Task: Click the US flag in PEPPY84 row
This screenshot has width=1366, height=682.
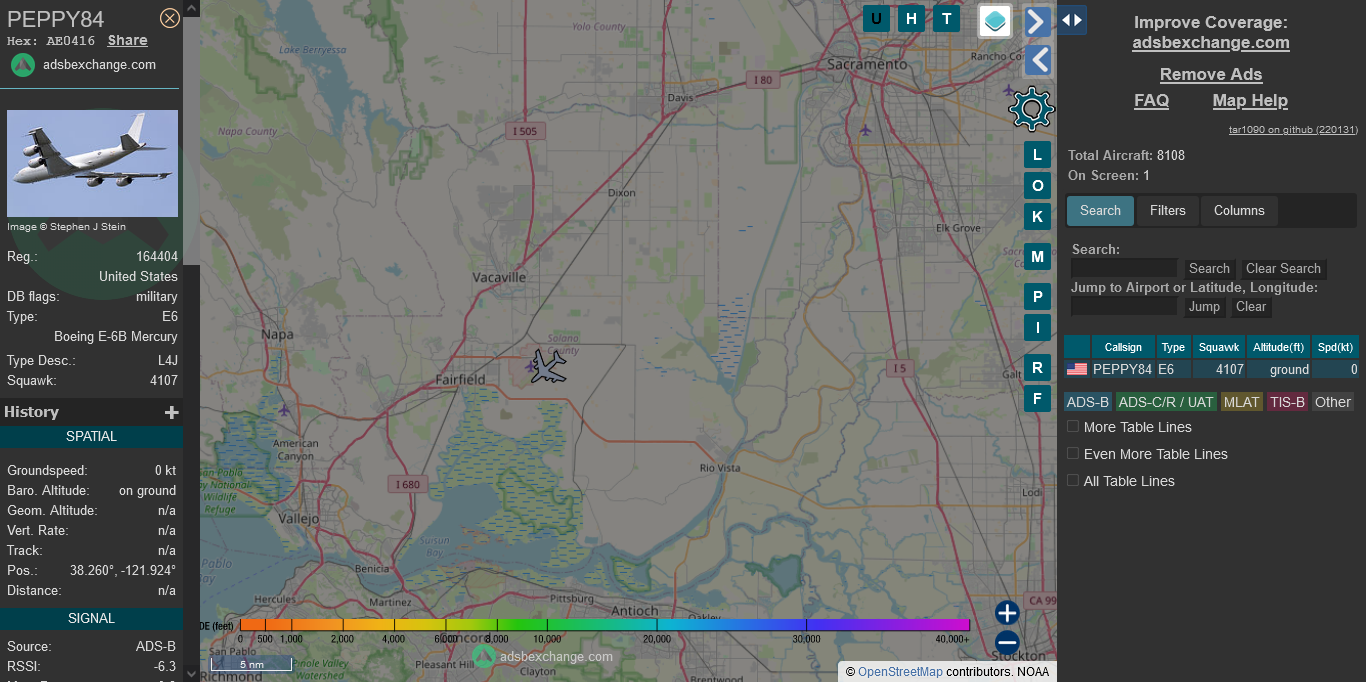Action: pos(1077,370)
